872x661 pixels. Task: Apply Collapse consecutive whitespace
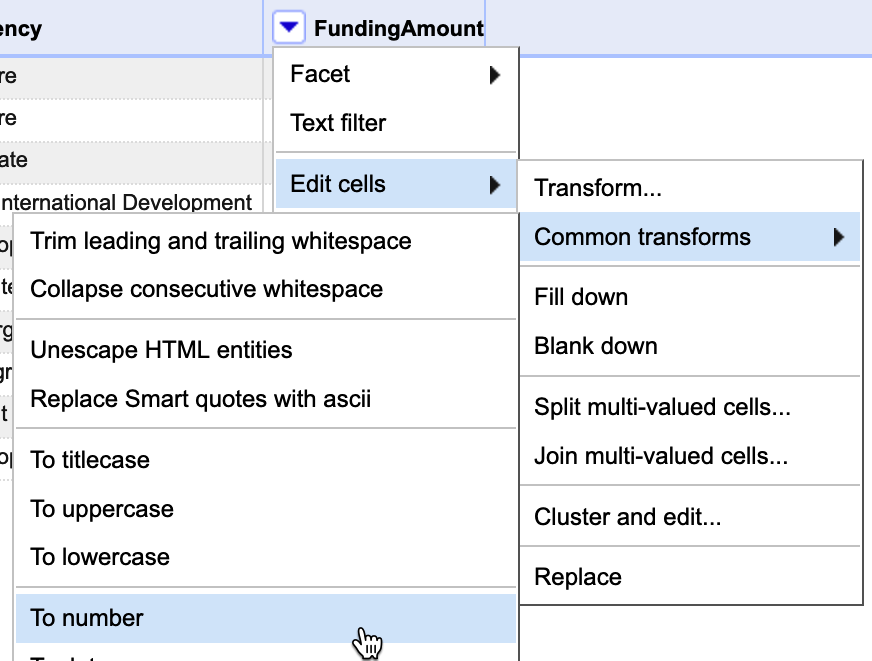(x=207, y=289)
